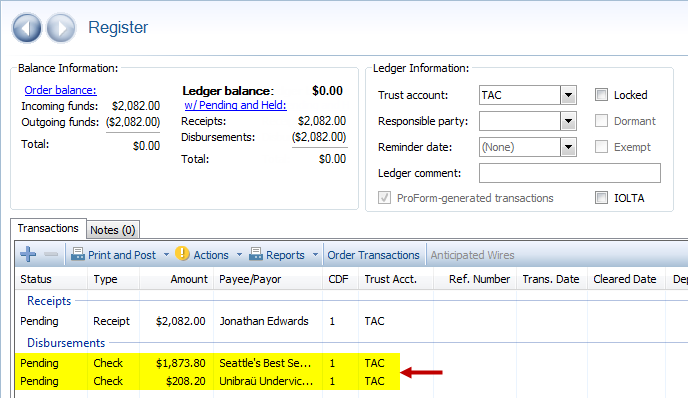Viewport: 688px width, 398px height.
Task: Click the ProForm-generated transactions checkbox
Action: click(384, 197)
